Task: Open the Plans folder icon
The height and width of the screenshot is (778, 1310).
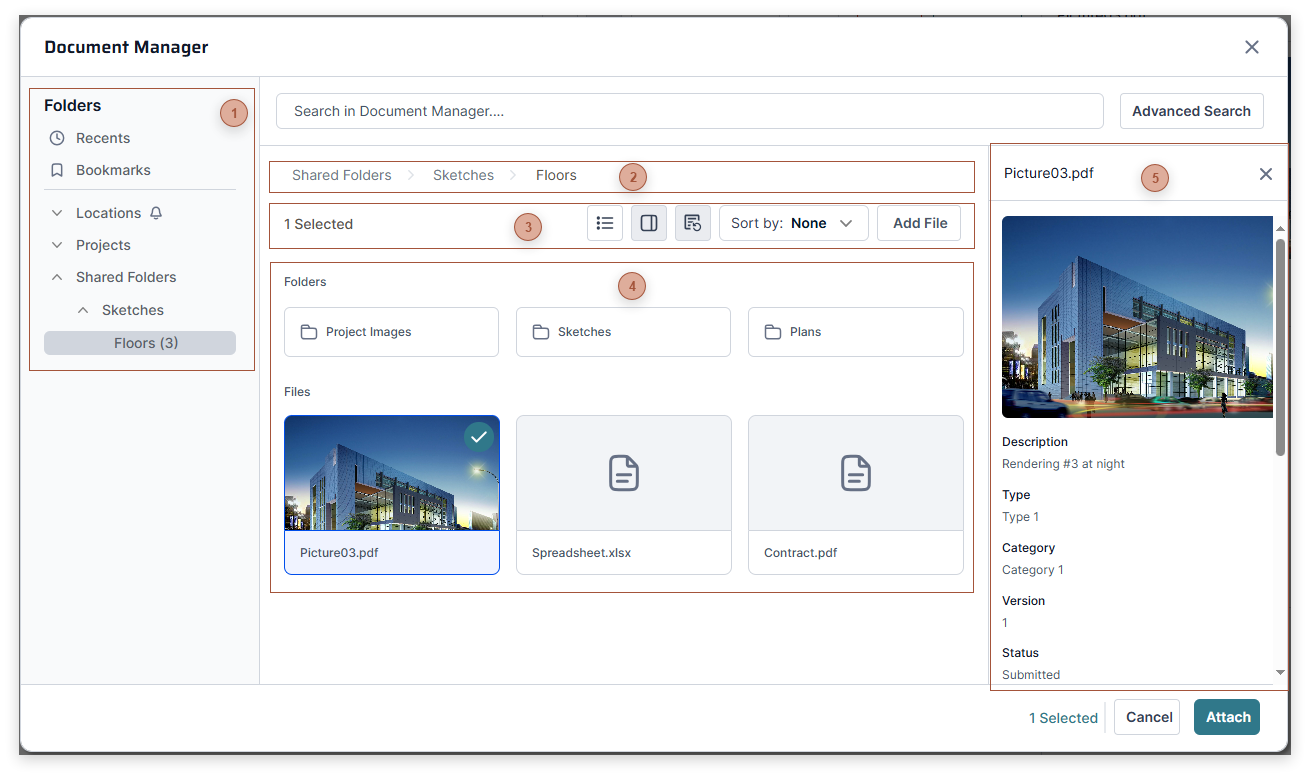Action: [774, 331]
